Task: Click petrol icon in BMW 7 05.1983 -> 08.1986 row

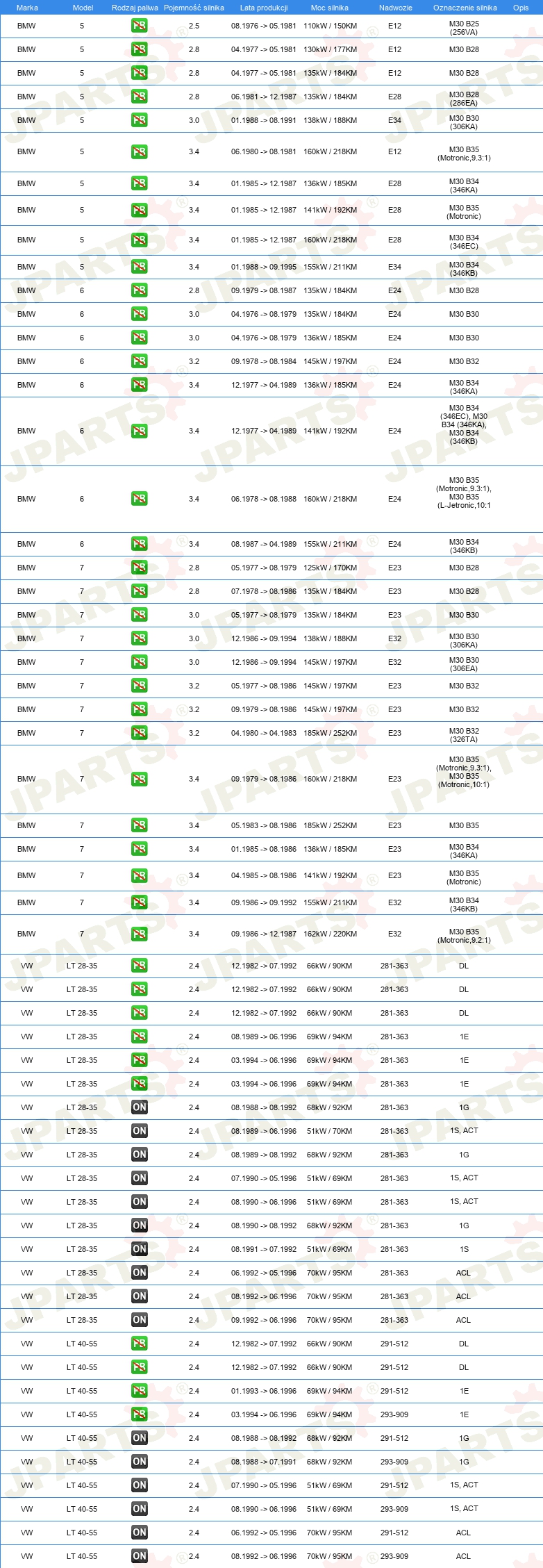Action: tap(139, 825)
